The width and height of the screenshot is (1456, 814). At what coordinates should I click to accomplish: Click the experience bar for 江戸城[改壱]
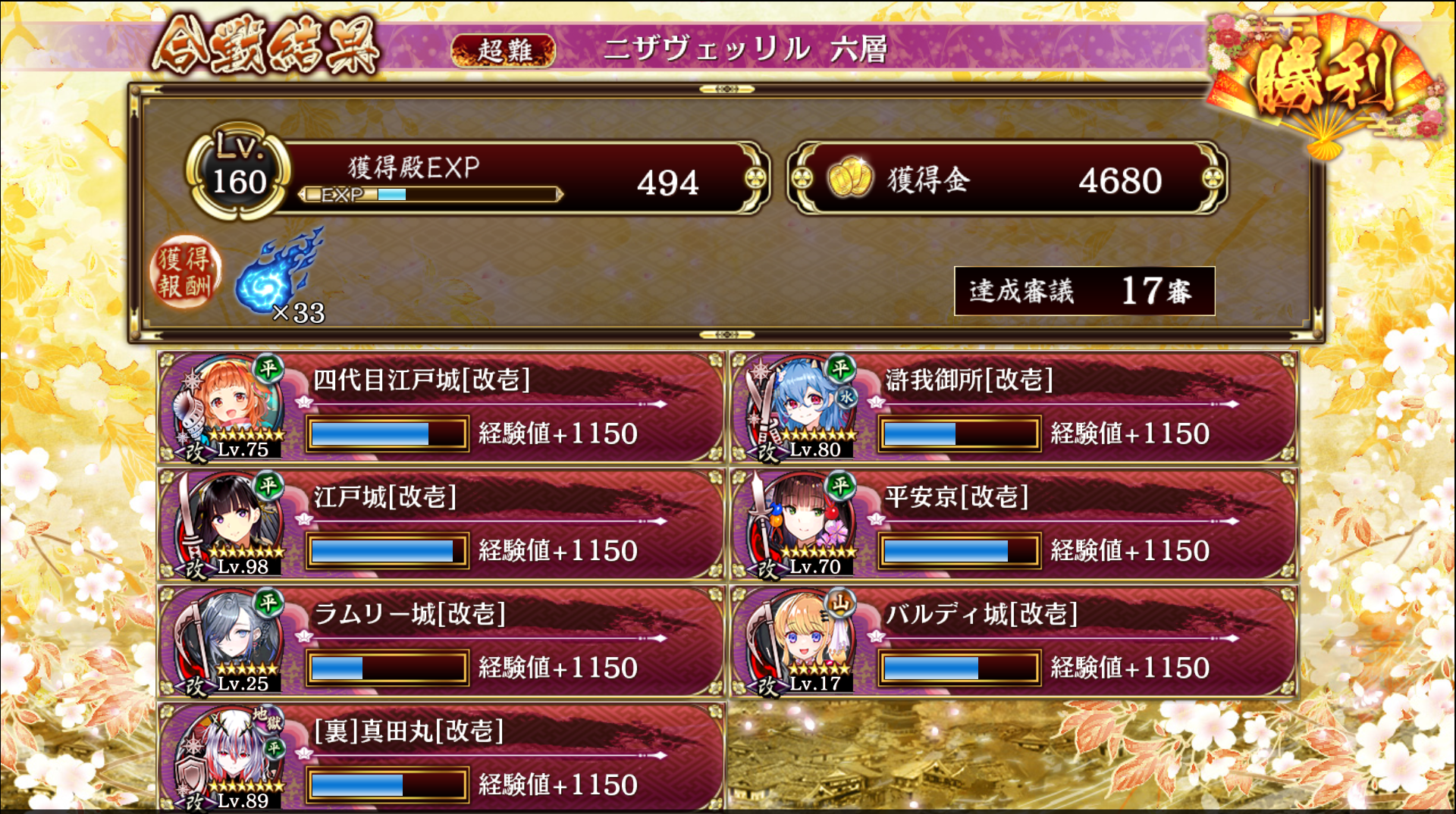(388, 551)
